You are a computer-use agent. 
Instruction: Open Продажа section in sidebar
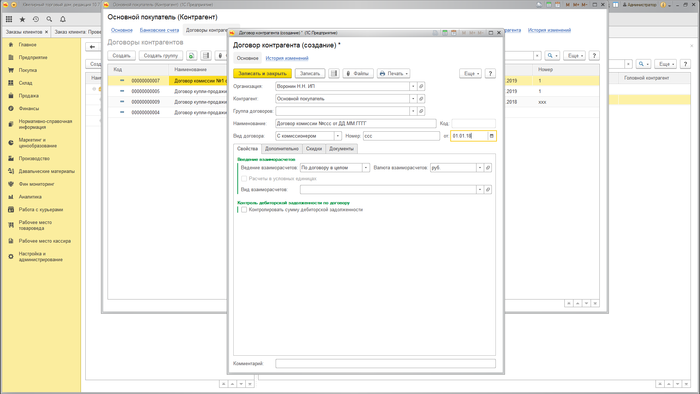29,95
